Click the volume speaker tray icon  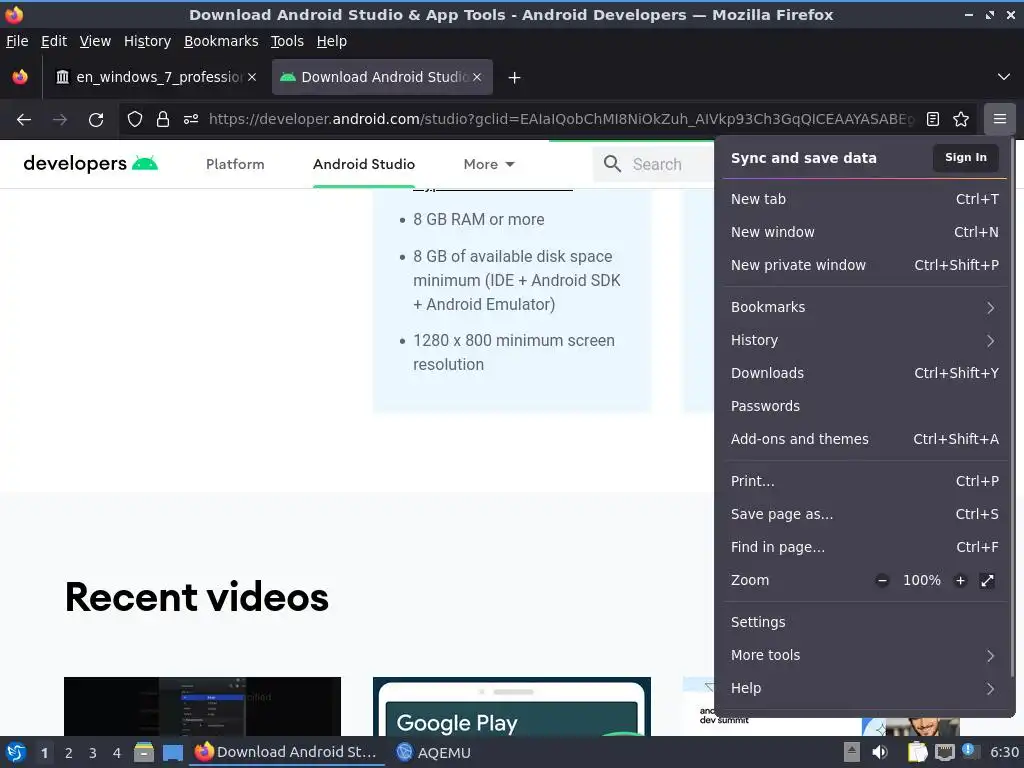[x=880, y=752]
